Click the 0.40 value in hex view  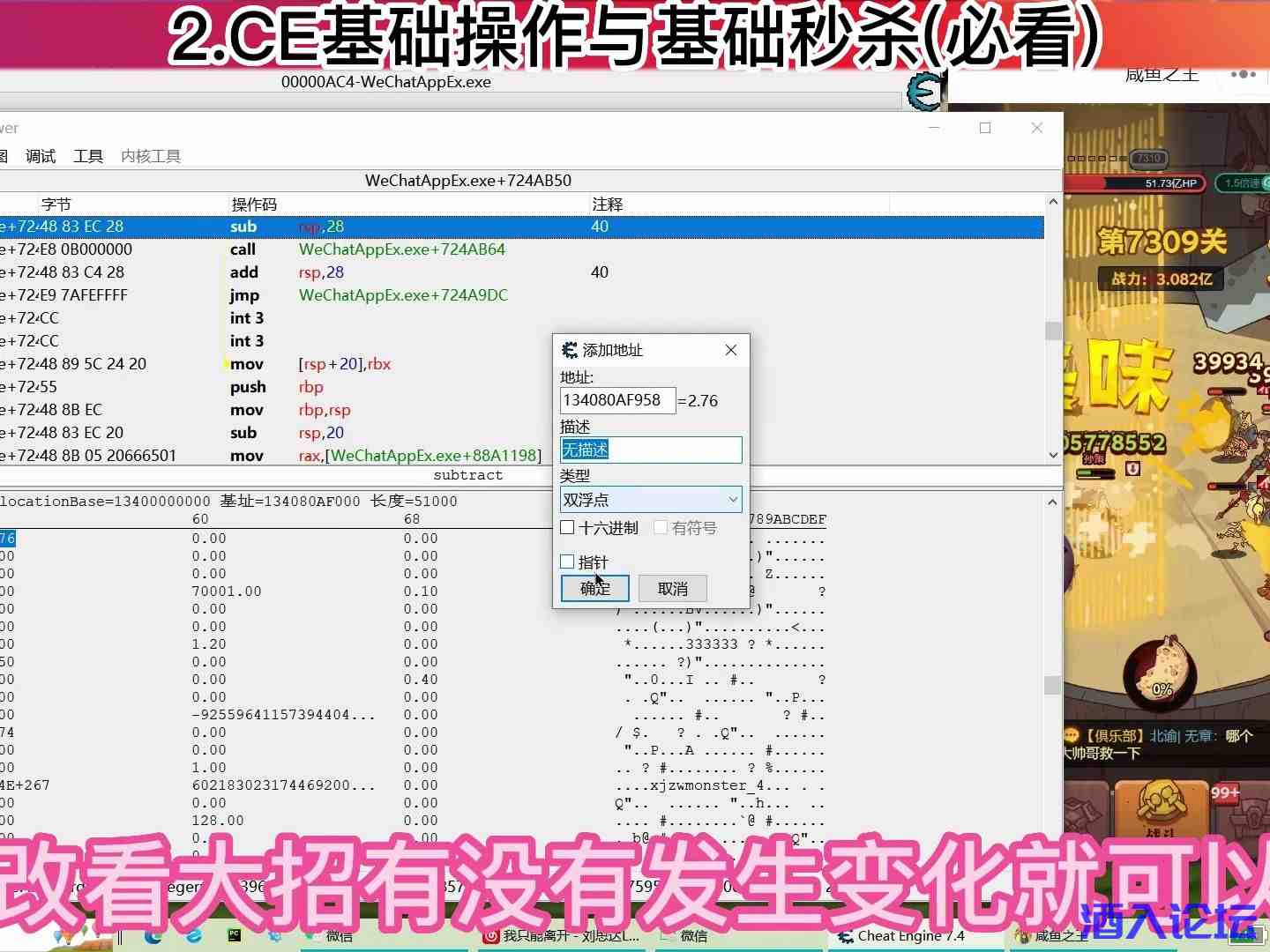click(x=421, y=680)
